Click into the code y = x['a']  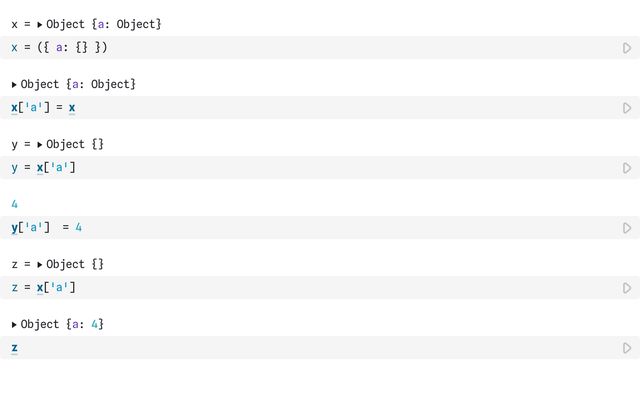(x=43, y=167)
